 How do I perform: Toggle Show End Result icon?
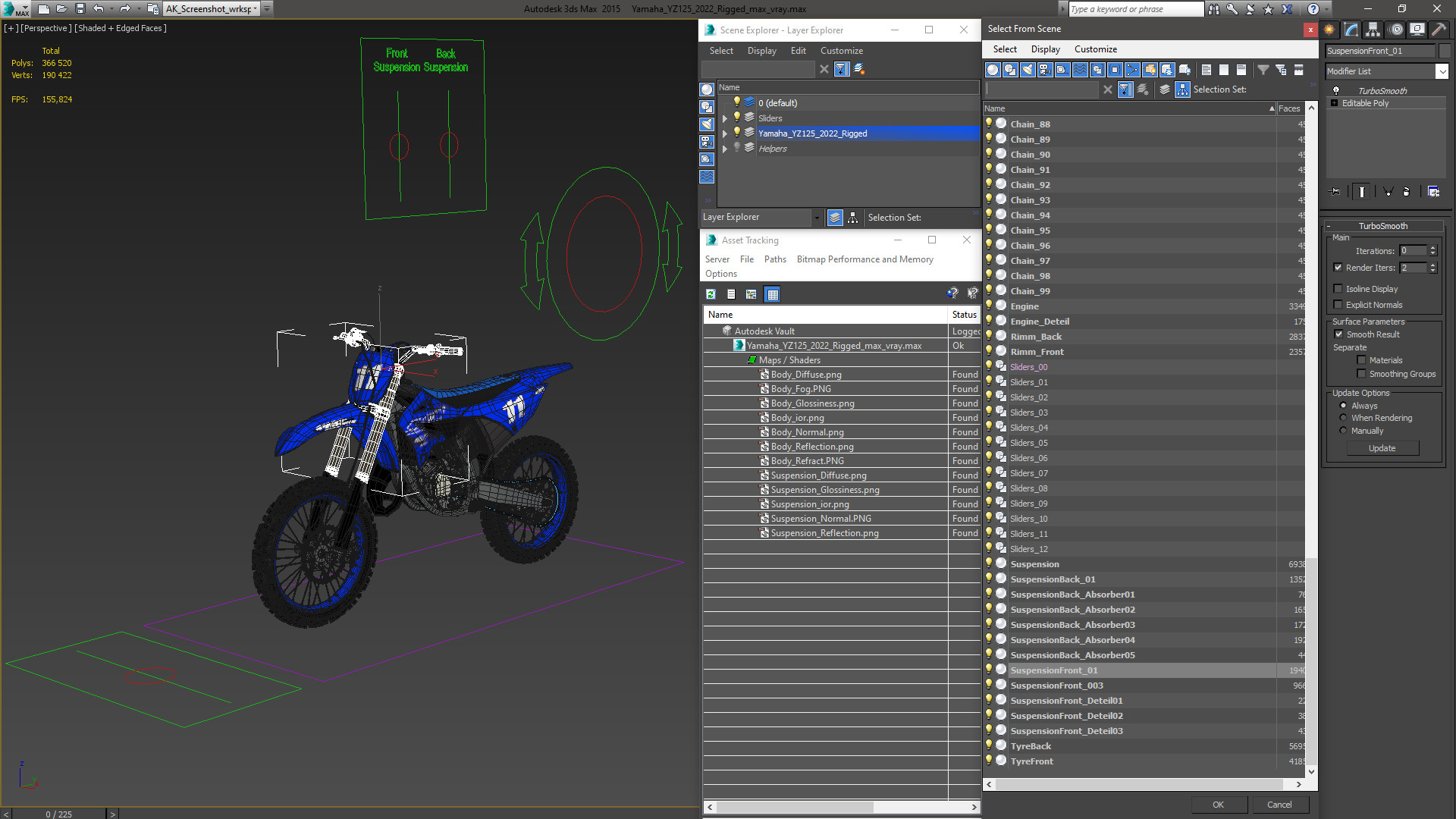[1362, 192]
